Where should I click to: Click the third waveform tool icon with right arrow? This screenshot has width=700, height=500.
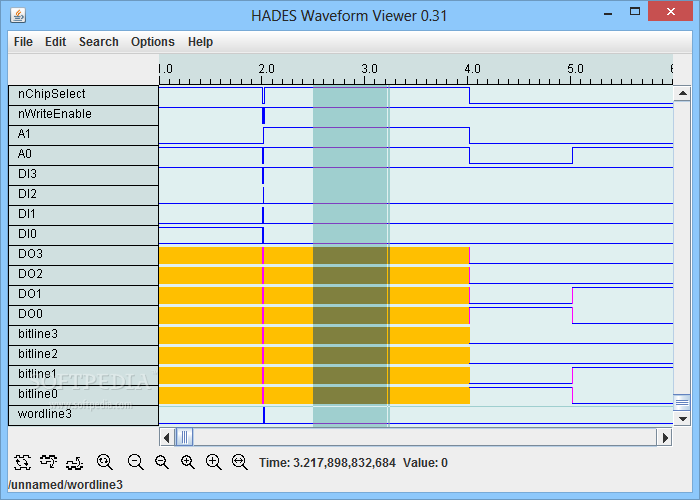point(75,463)
